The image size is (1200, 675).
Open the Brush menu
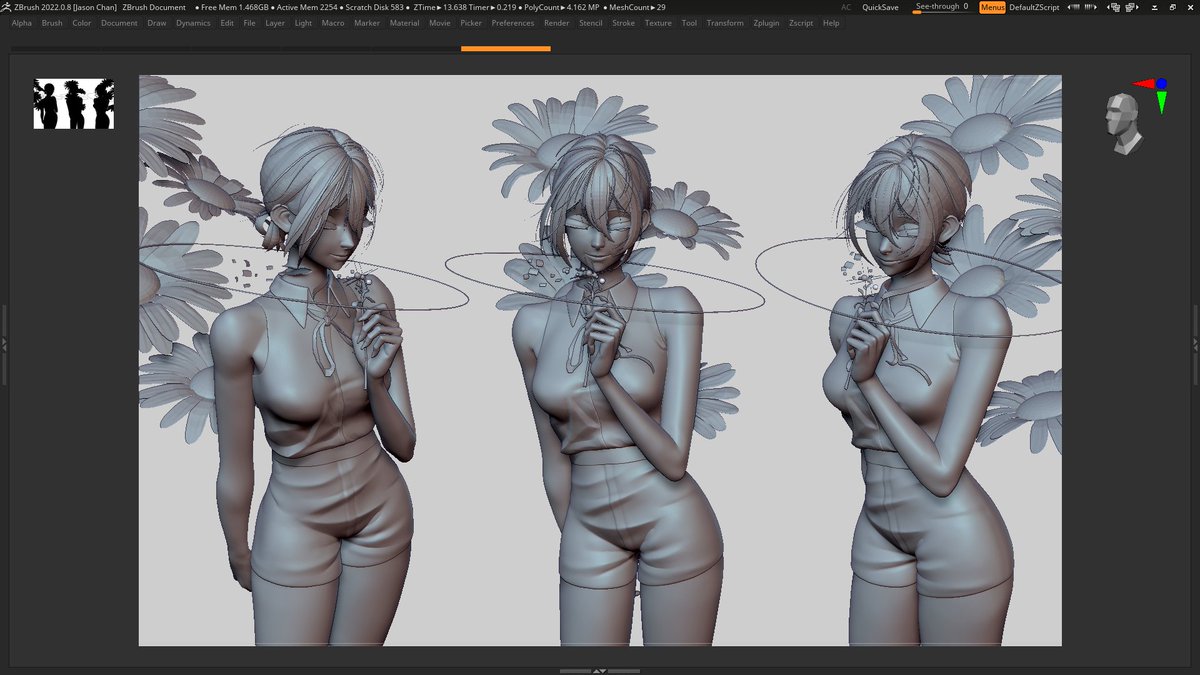click(52, 23)
